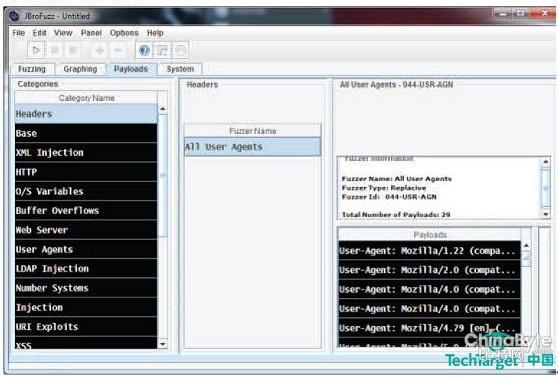Select the URI Exploits category

(x=86, y=327)
